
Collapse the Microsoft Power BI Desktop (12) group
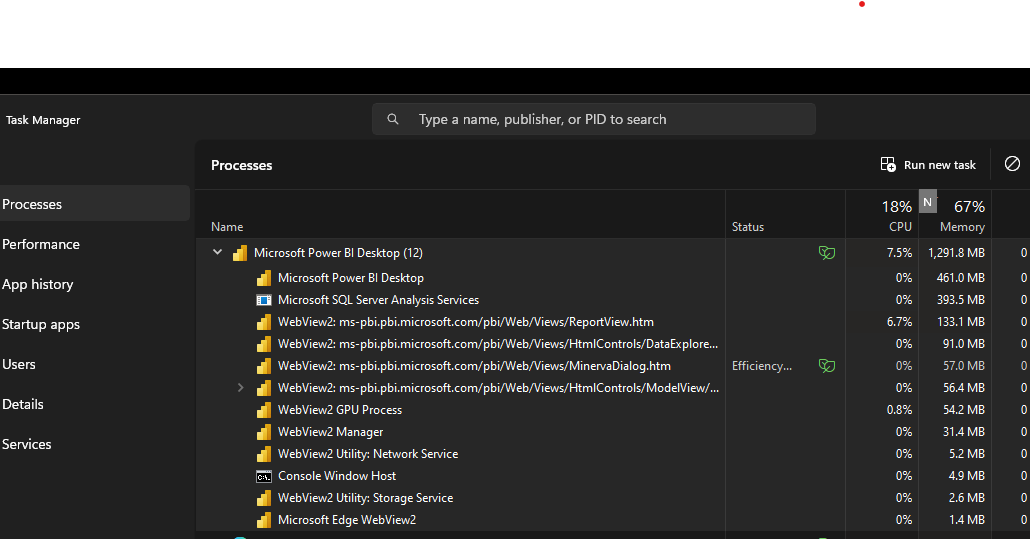[x=217, y=252]
